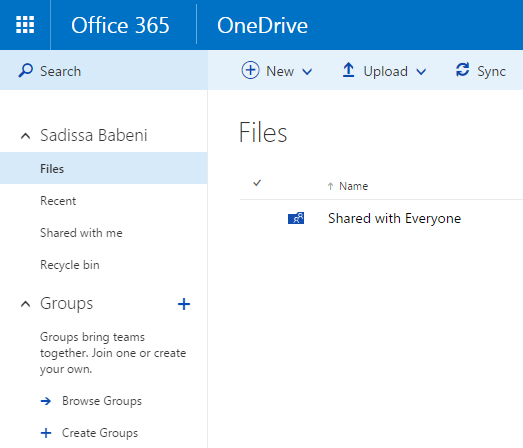Open the Office 365 app launcher grid

tap(25, 25)
